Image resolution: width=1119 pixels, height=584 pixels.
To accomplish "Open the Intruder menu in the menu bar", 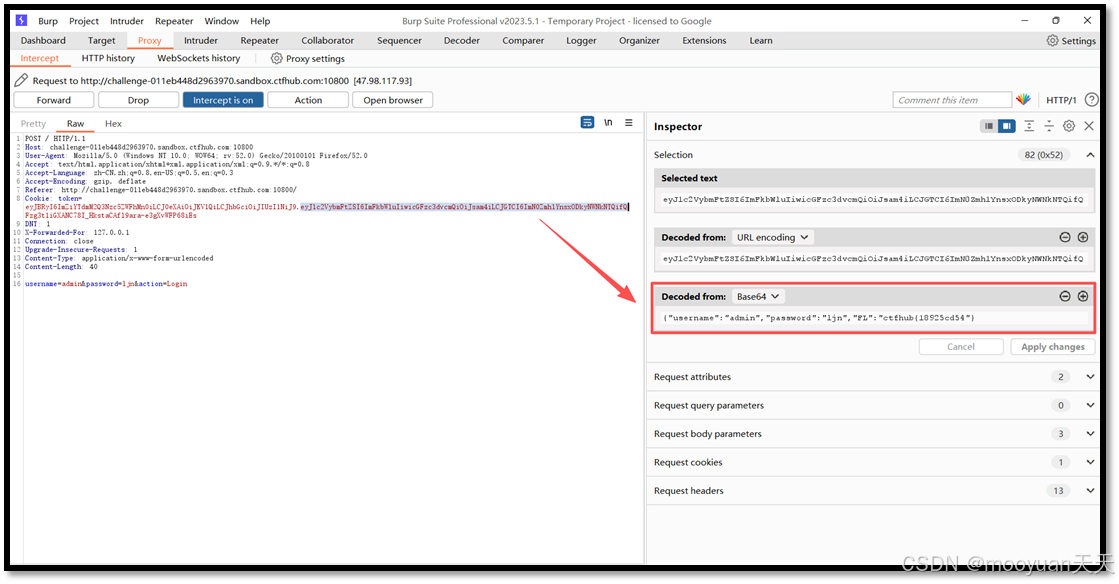I will pos(127,21).
